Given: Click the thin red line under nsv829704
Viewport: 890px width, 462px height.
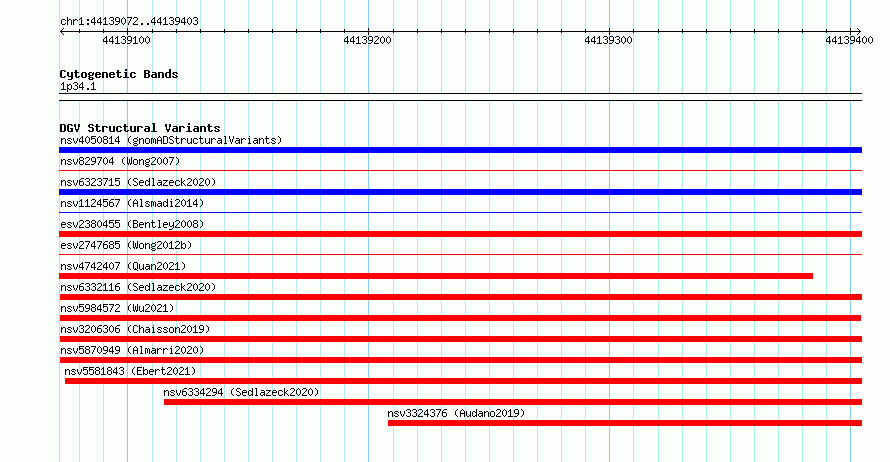Looking at the screenshot, I should [460, 170].
